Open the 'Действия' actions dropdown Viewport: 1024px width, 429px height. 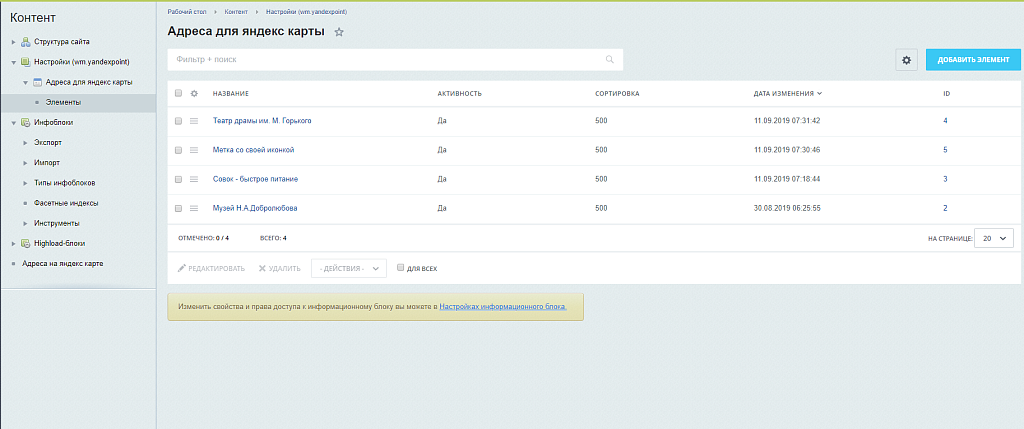coord(348,268)
